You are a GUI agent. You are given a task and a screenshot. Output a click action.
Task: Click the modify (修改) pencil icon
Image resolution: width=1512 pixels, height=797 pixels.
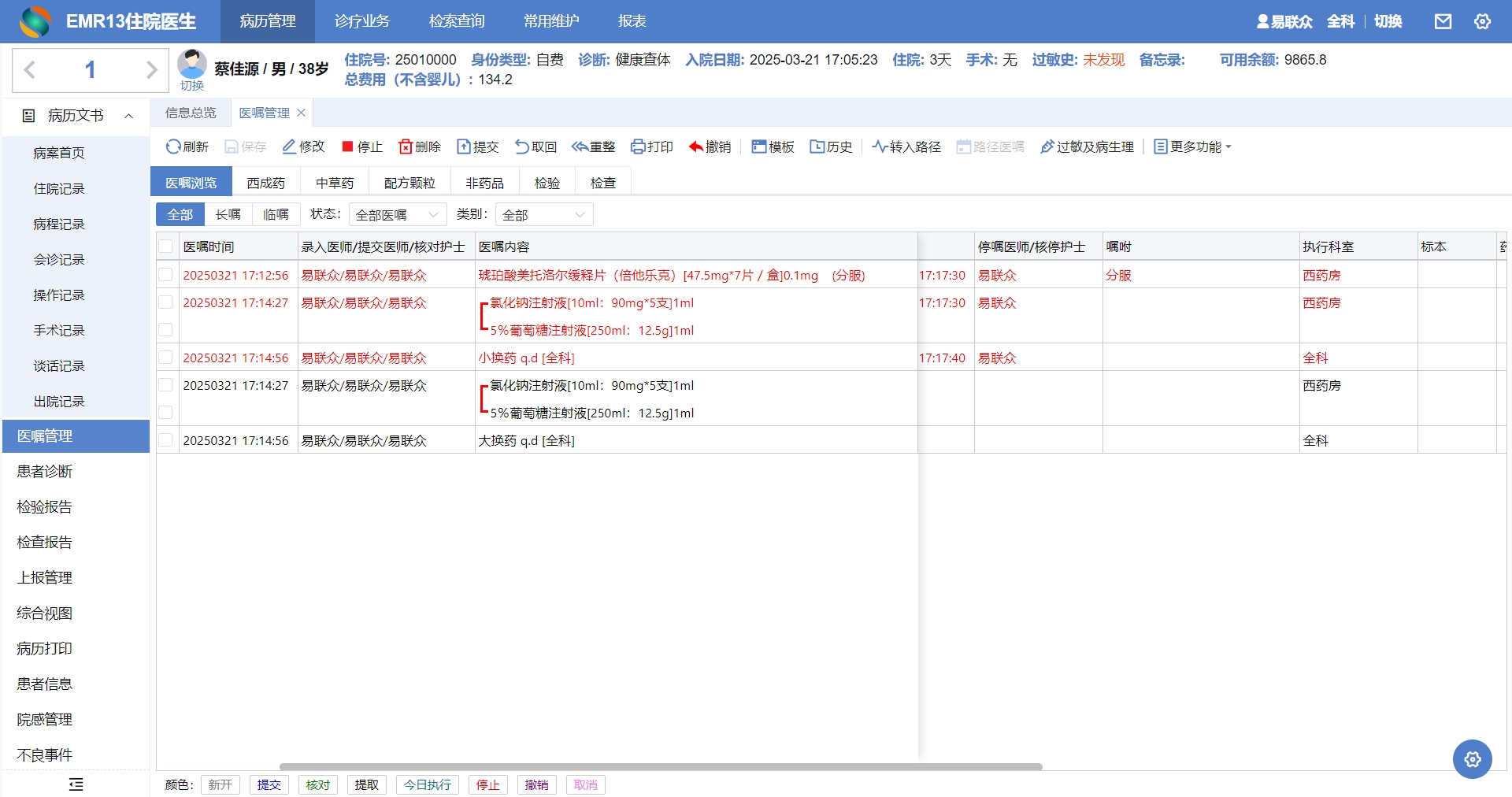[x=289, y=146]
